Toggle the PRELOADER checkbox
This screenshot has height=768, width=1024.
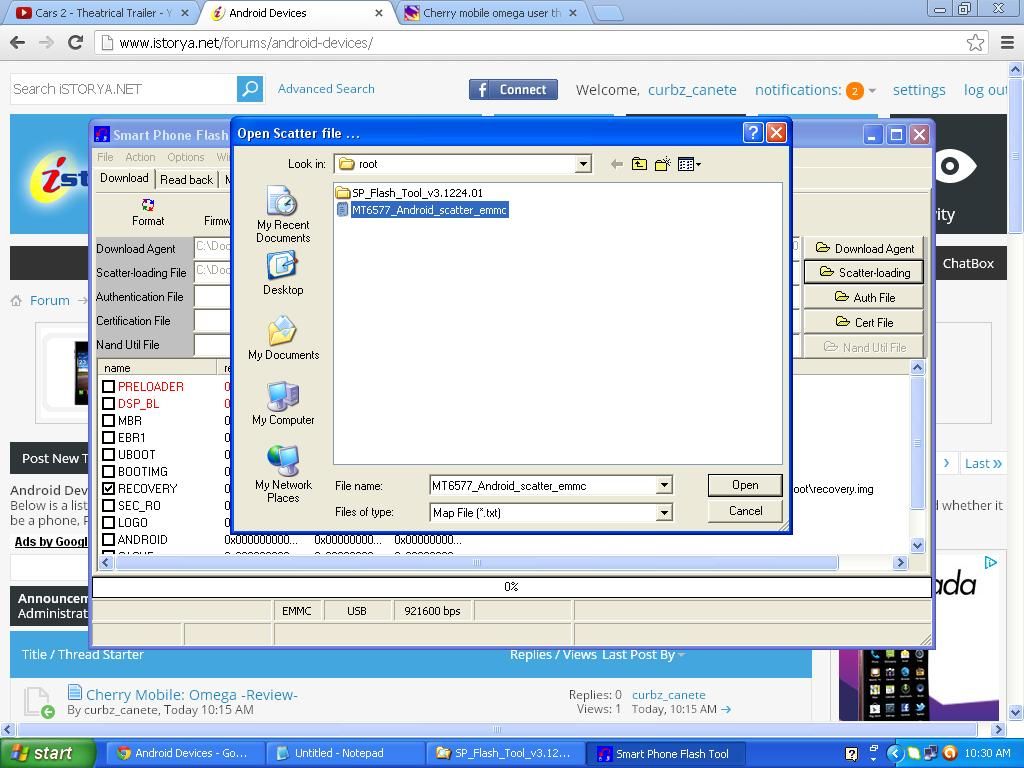pyautogui.click(x=108, y=387)
